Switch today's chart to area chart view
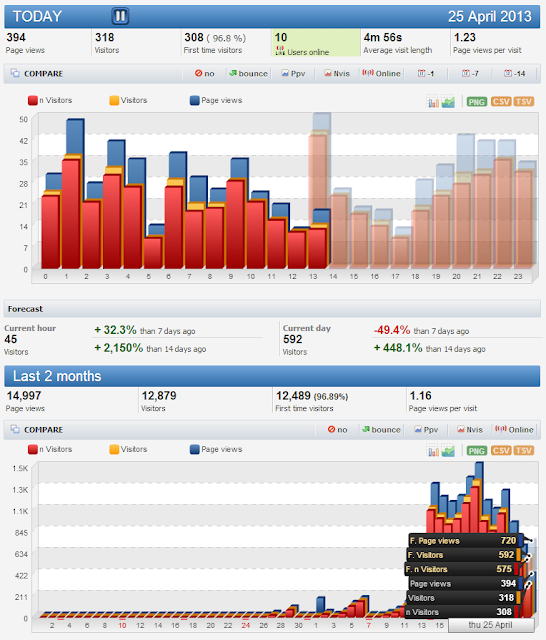The width and height of the screenshot is (546, 640). [x=448, y=101]
